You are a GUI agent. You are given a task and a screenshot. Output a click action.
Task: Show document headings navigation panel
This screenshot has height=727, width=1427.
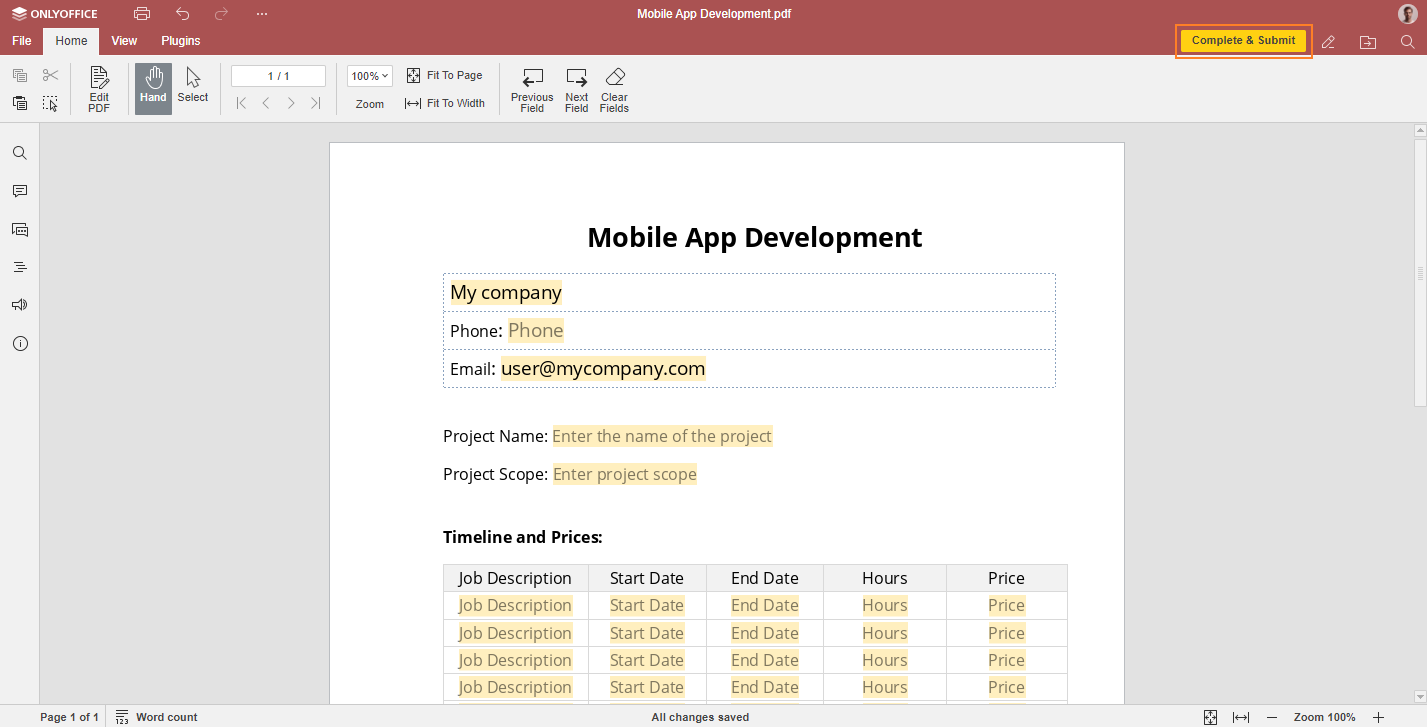[x=19, y=266]
